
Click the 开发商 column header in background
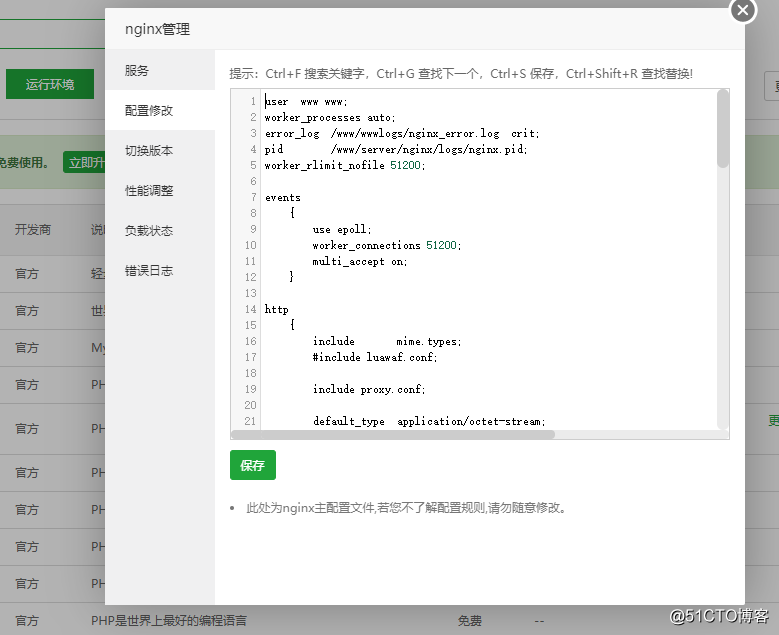pyautogui.click(x=33, y=230)
